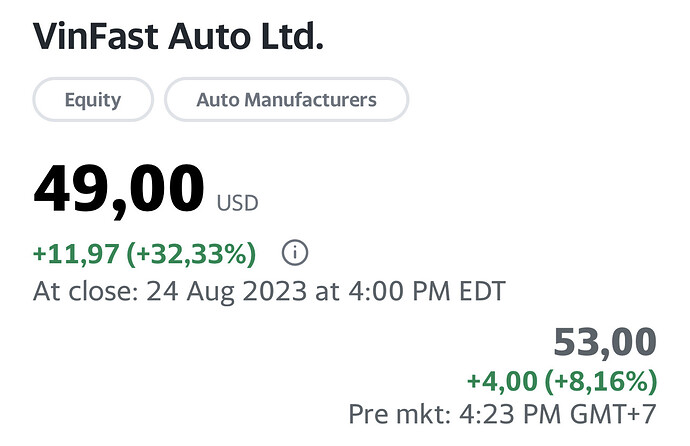Click the VinFast word in the title
The image size is (690, 446).
(x=96, y=37)
